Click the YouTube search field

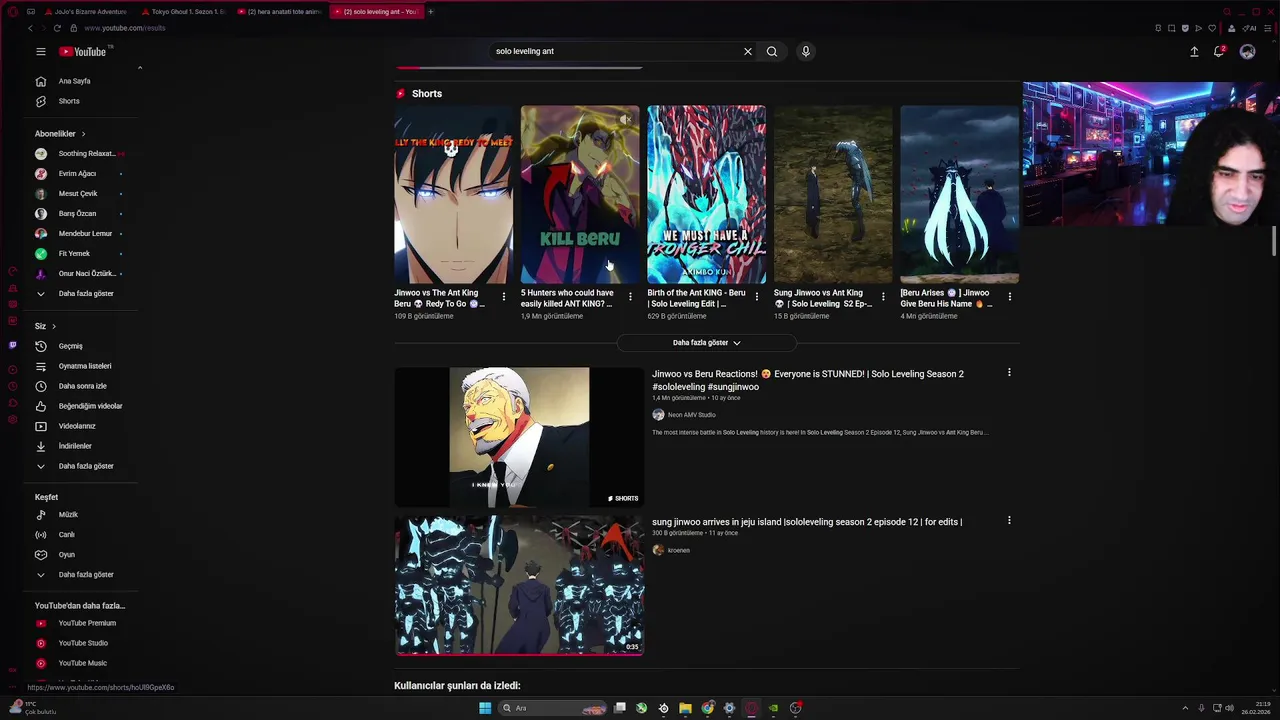coord(615,51)
